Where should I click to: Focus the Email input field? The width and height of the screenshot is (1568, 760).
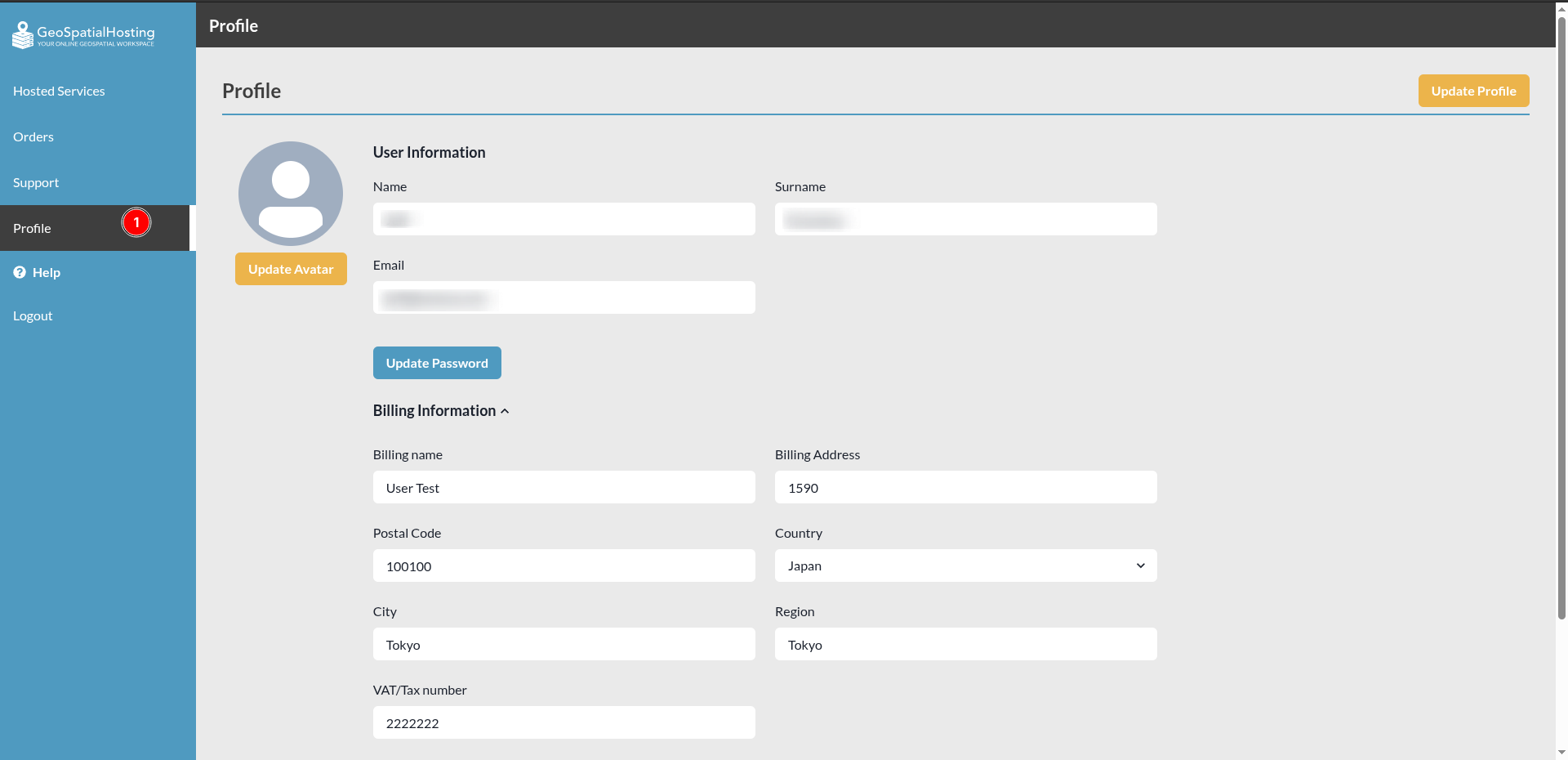(564, 297)
